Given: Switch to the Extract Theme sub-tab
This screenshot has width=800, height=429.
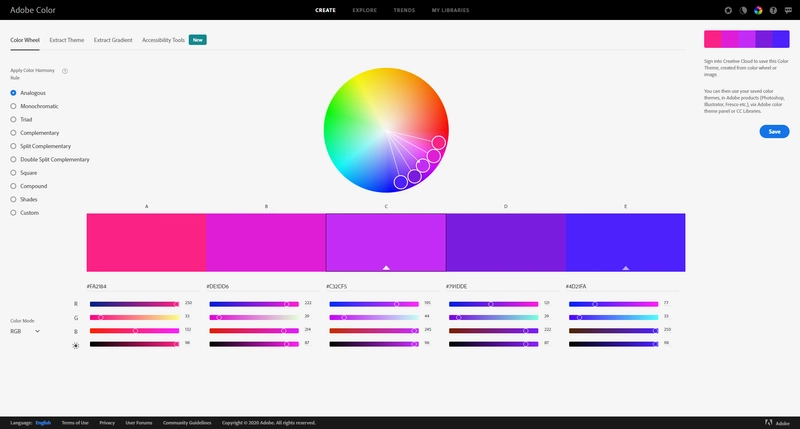Looking at the screenshot, I should click(x=67, y=40).
